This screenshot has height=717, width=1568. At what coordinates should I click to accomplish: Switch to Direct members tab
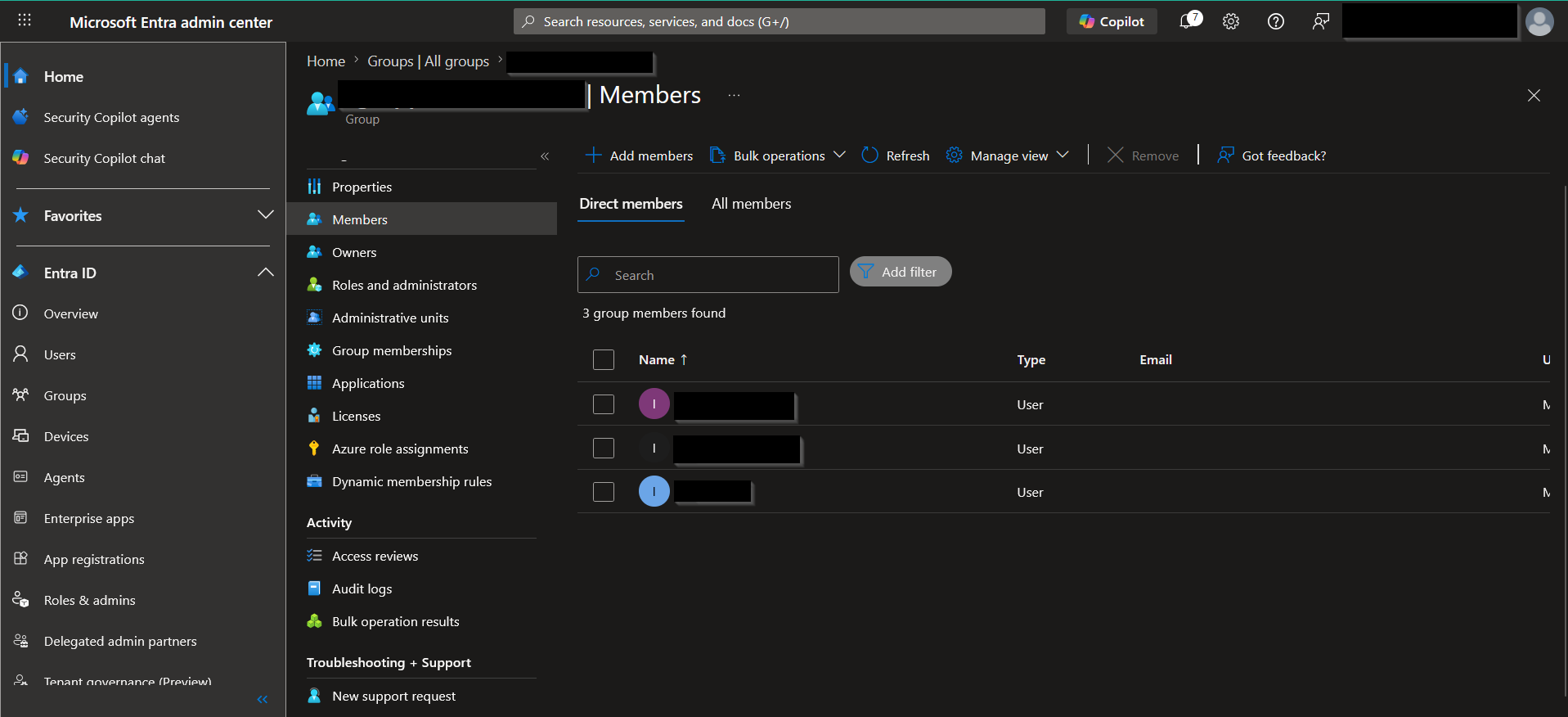[x=631, y=204]
